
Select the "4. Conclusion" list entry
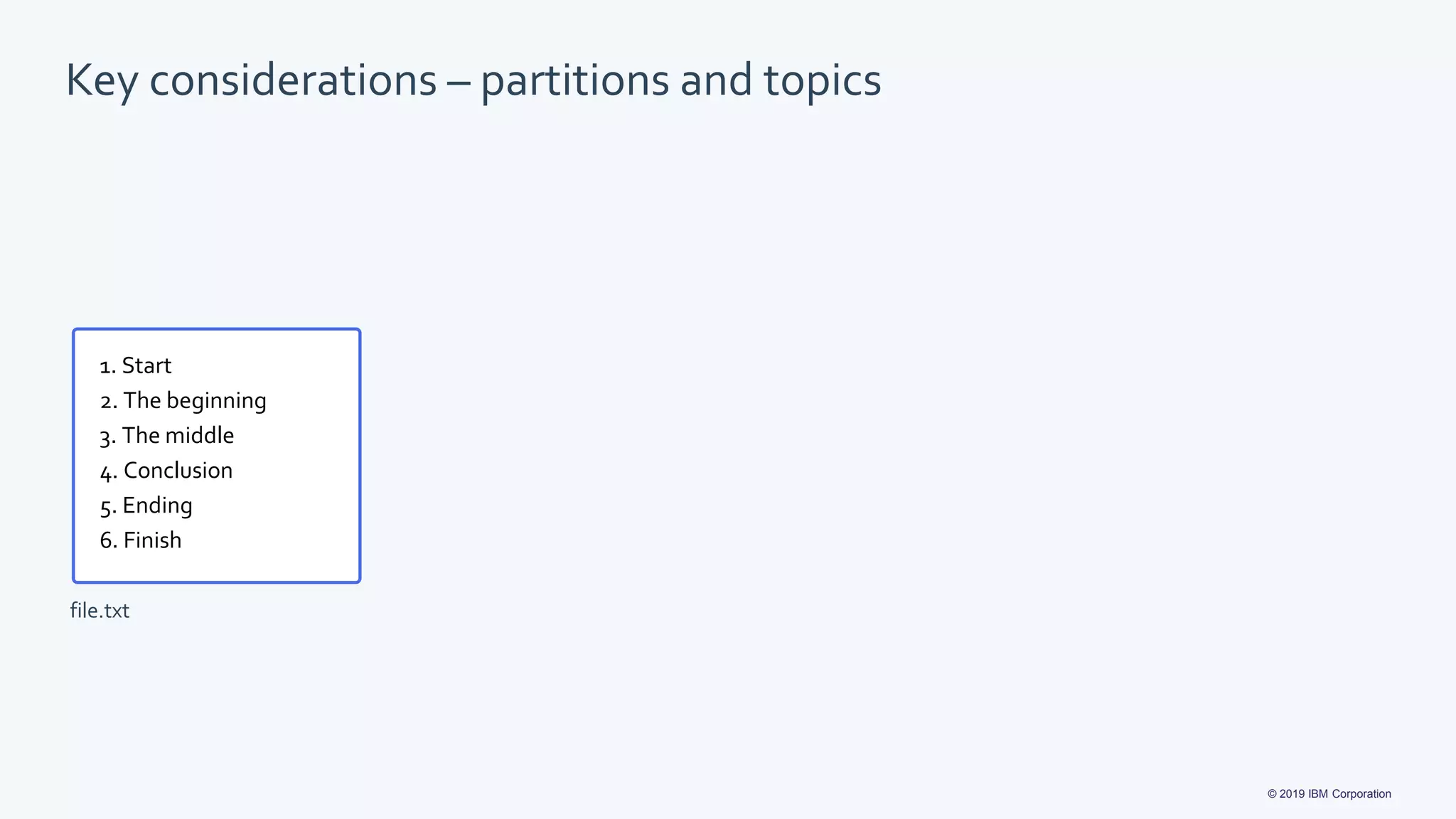pyautogui.click(x=166, y=471)
